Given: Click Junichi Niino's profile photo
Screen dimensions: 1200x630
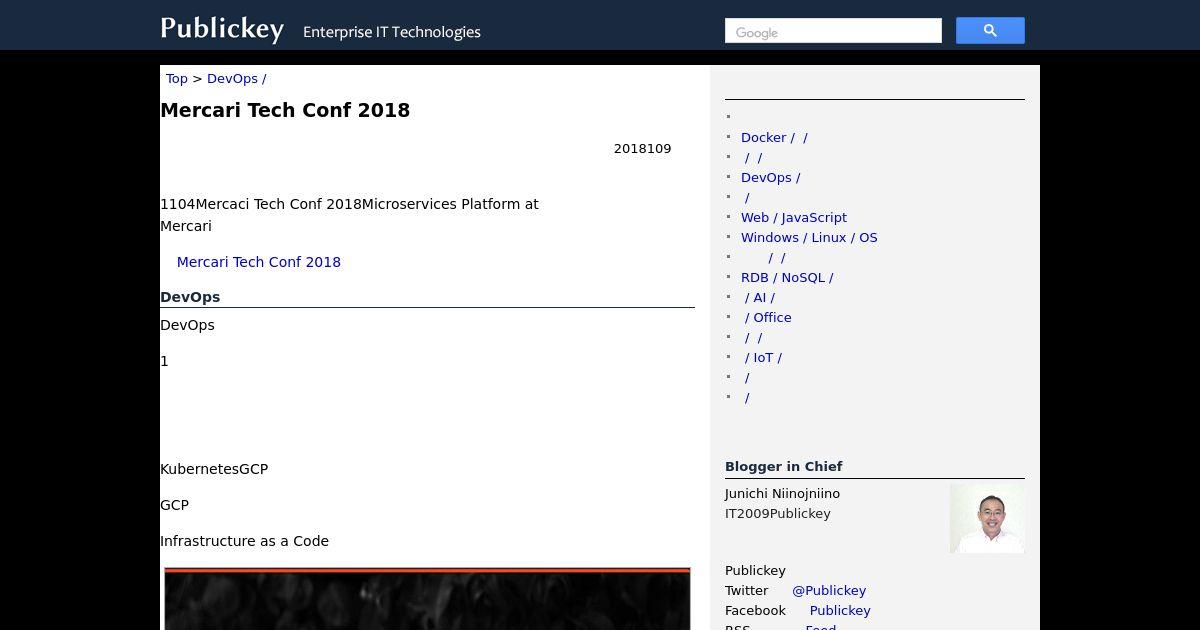Looking at the screenshot, I should [987, 518].
